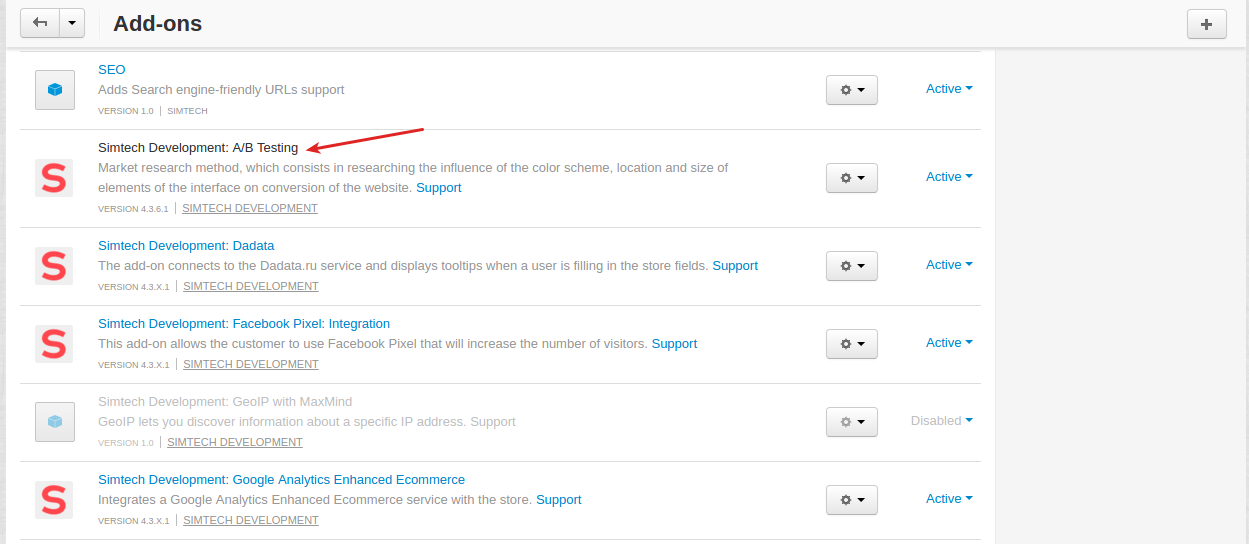Click SIMTECH DEVELOPMENT vendor under A/B Testing

click(x=250, y=209)
